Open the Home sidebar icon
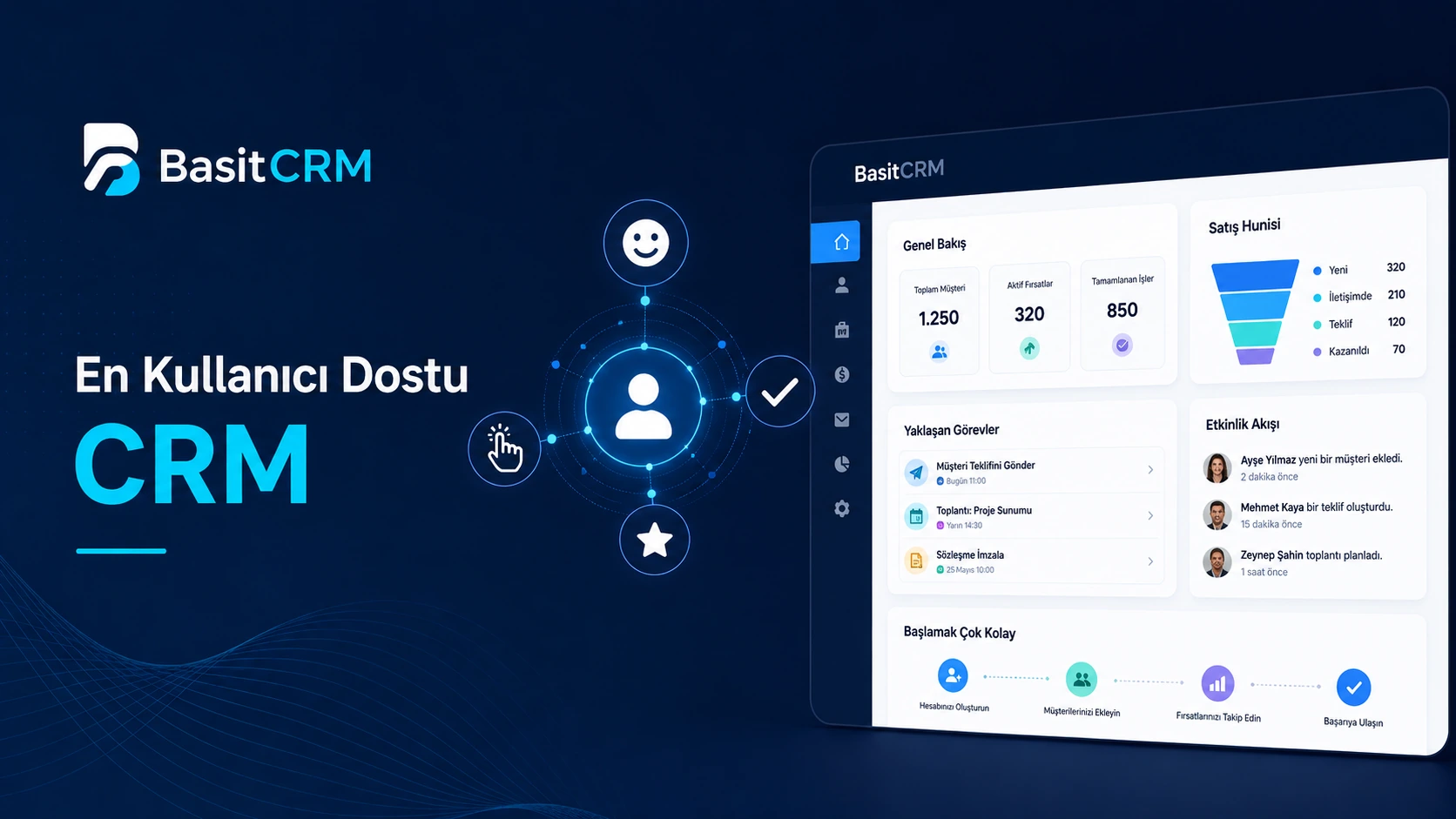 (x=841, y=242)
